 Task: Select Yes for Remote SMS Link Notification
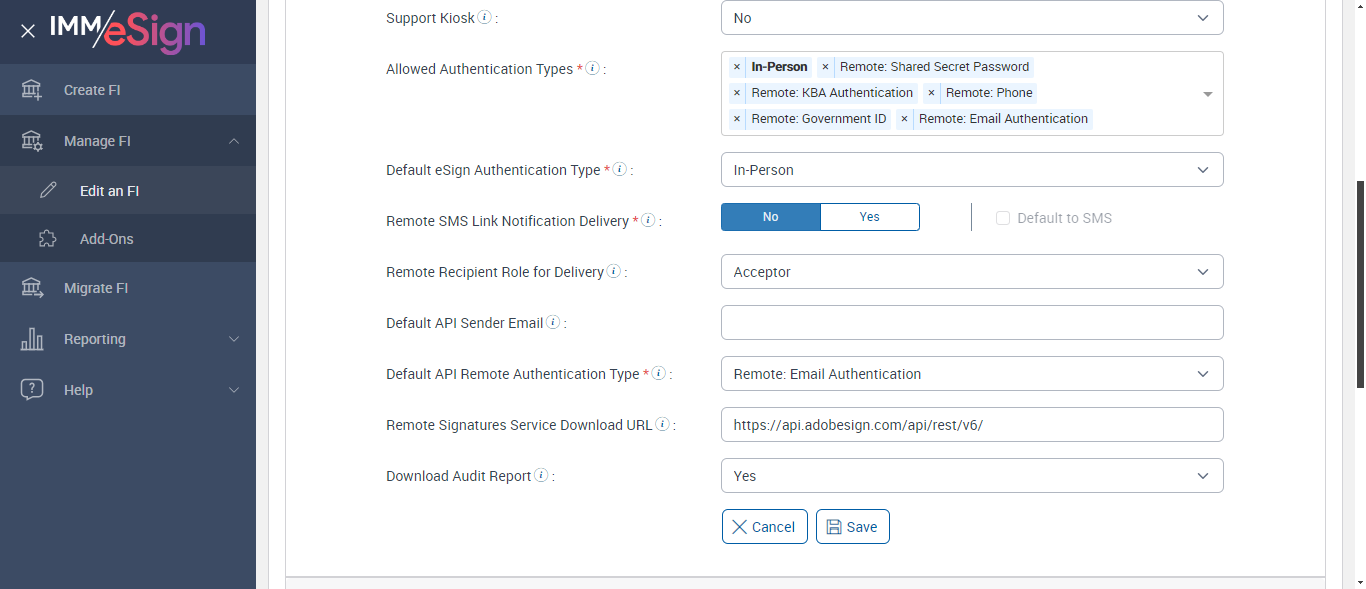click(x=869, y=217)
